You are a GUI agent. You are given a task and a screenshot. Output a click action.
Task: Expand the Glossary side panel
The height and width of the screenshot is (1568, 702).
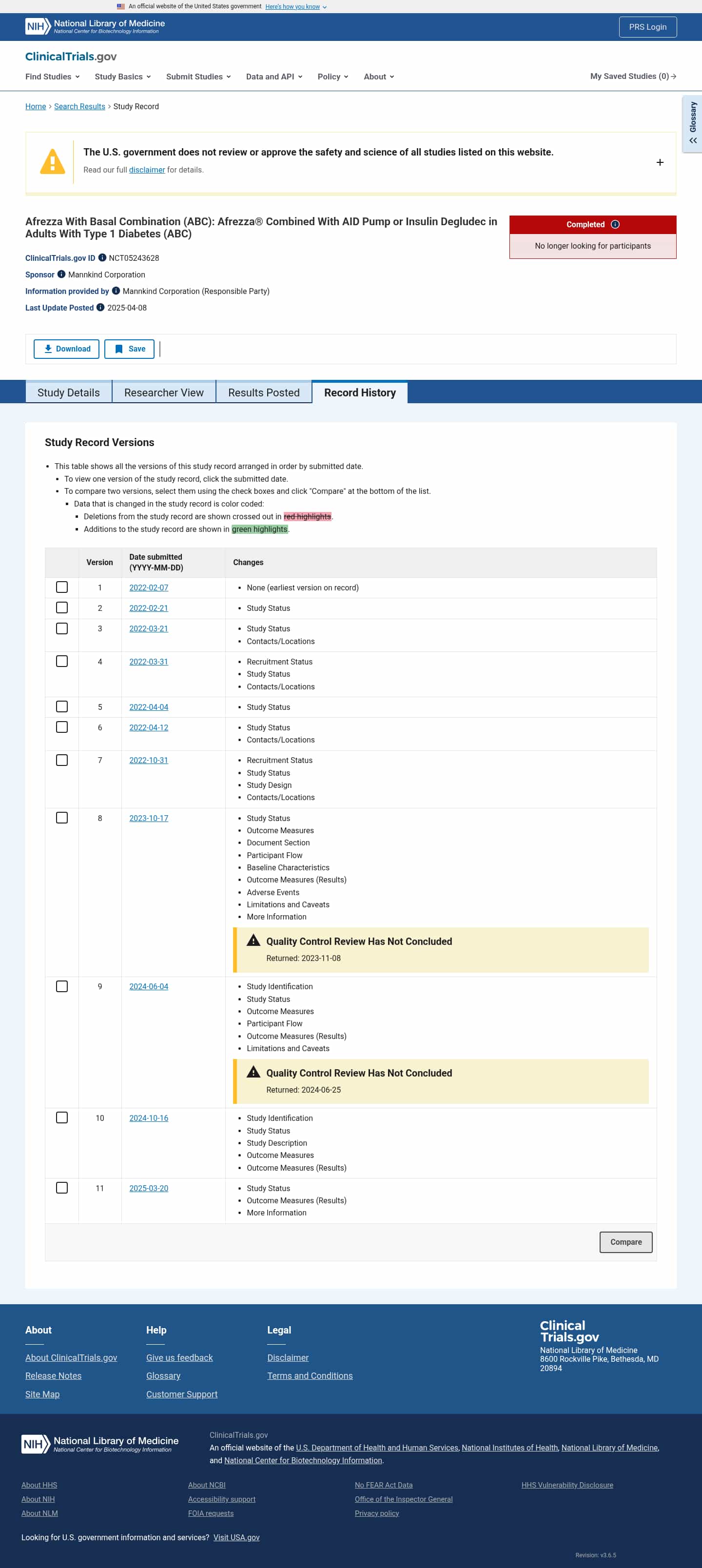(x=693, y=123)
